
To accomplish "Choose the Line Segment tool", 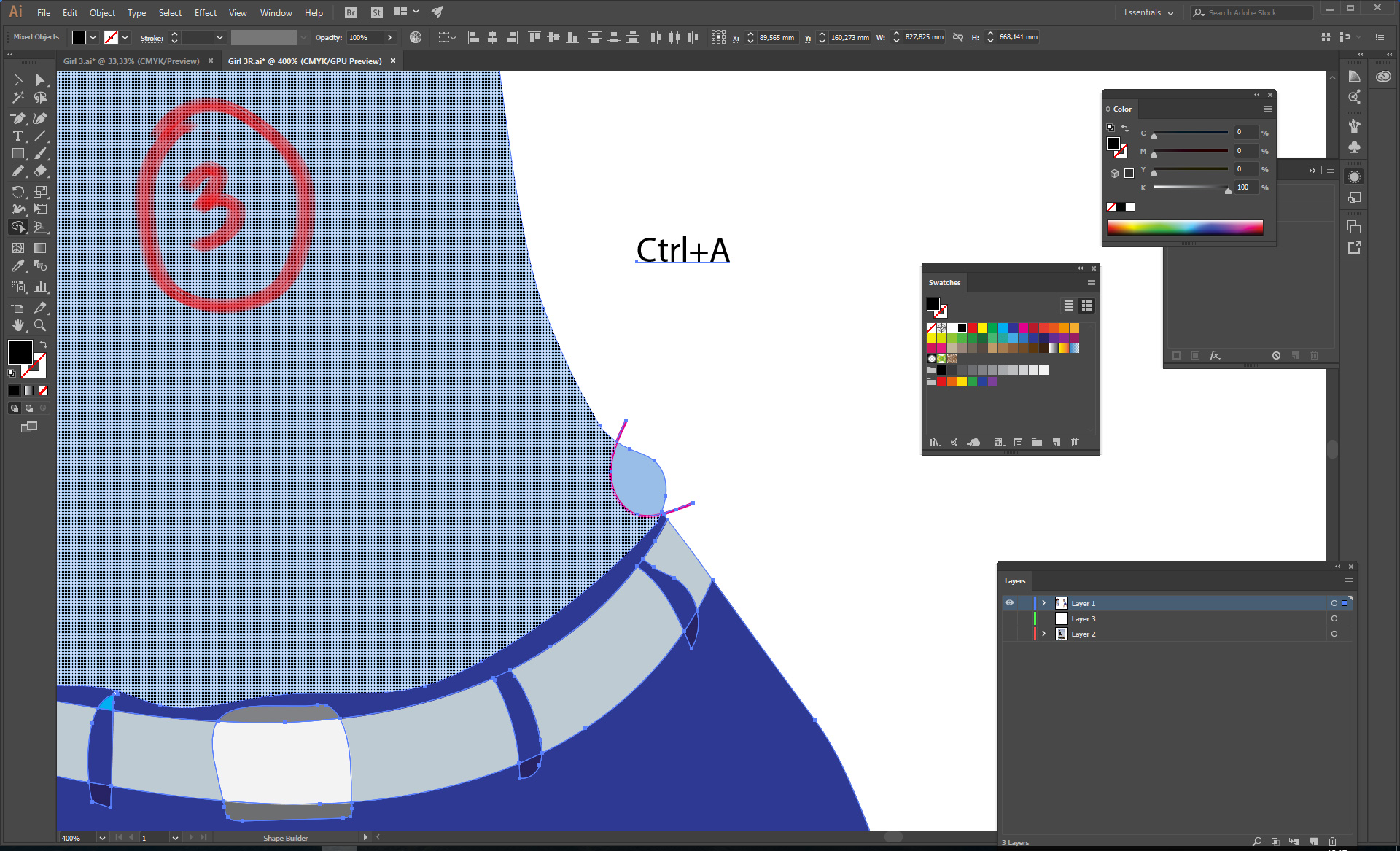I will coord(40,136).
